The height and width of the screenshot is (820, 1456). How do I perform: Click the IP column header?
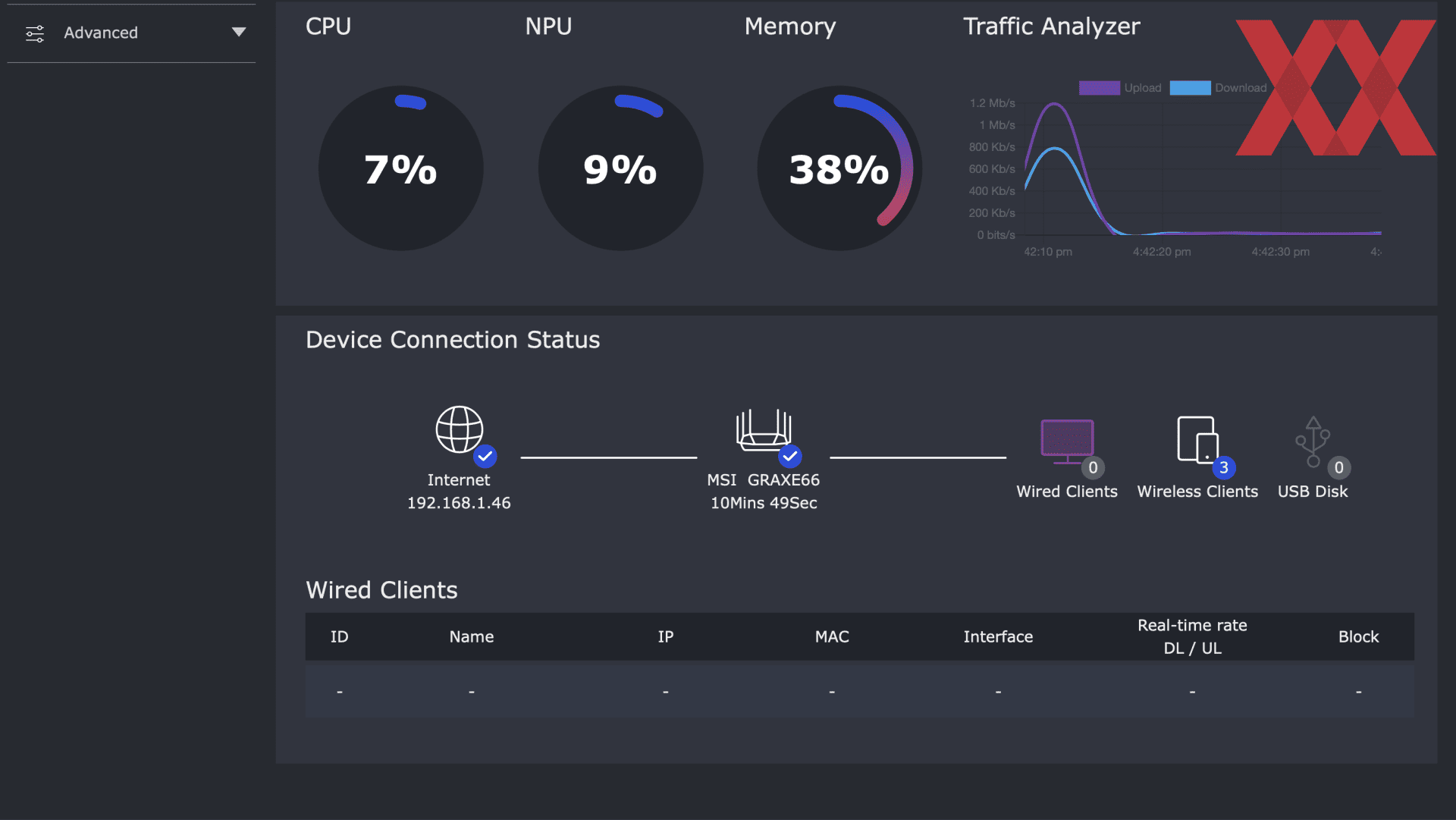665,637
